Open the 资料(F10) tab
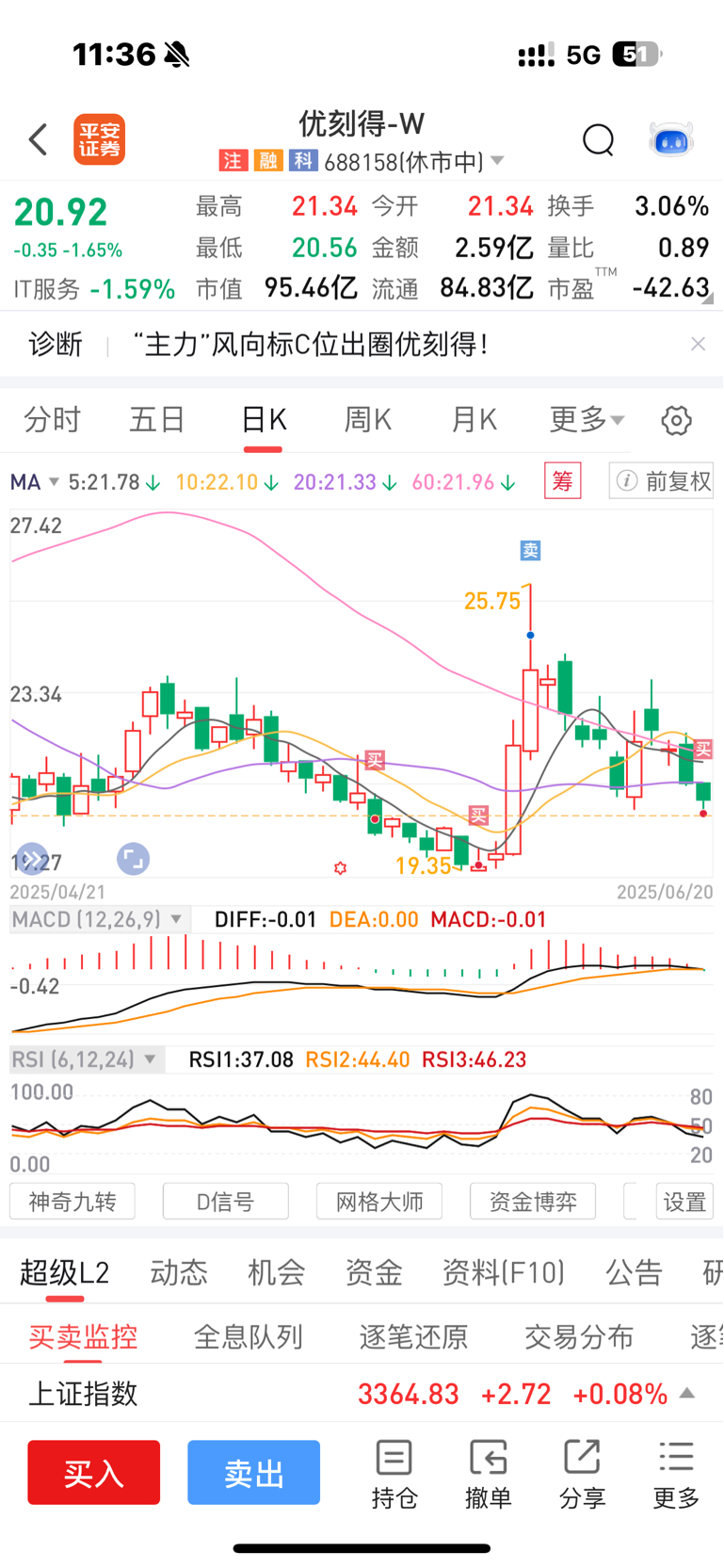The height and width of the screenshot is (1568, 724). [x=504, y=1273]
